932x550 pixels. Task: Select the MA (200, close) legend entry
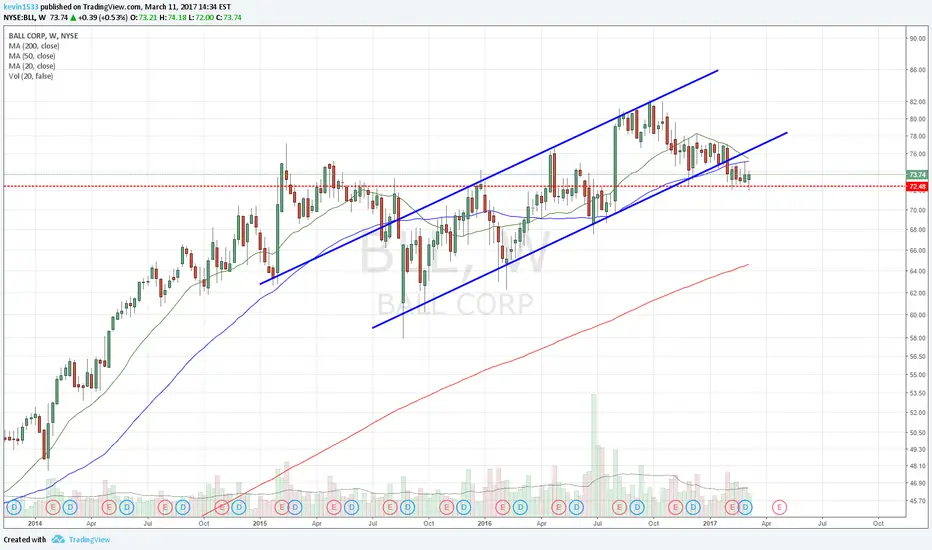tap(34, 46)
